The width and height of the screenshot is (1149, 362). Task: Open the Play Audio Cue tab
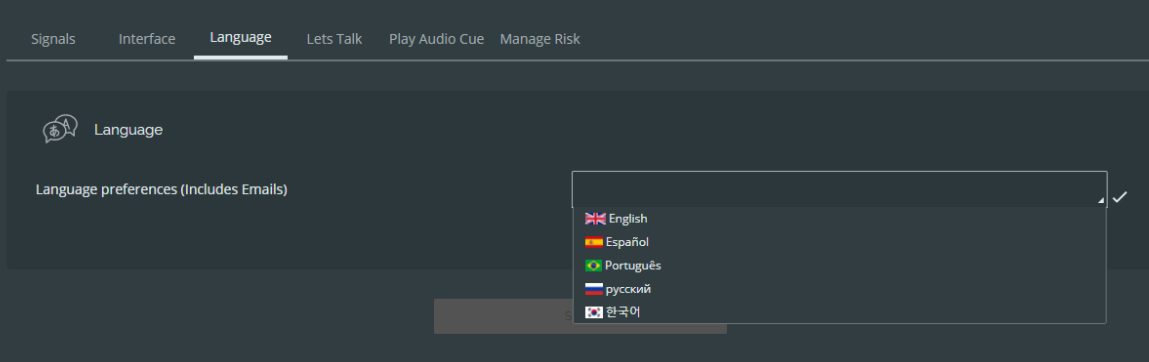tap(436, 39)
